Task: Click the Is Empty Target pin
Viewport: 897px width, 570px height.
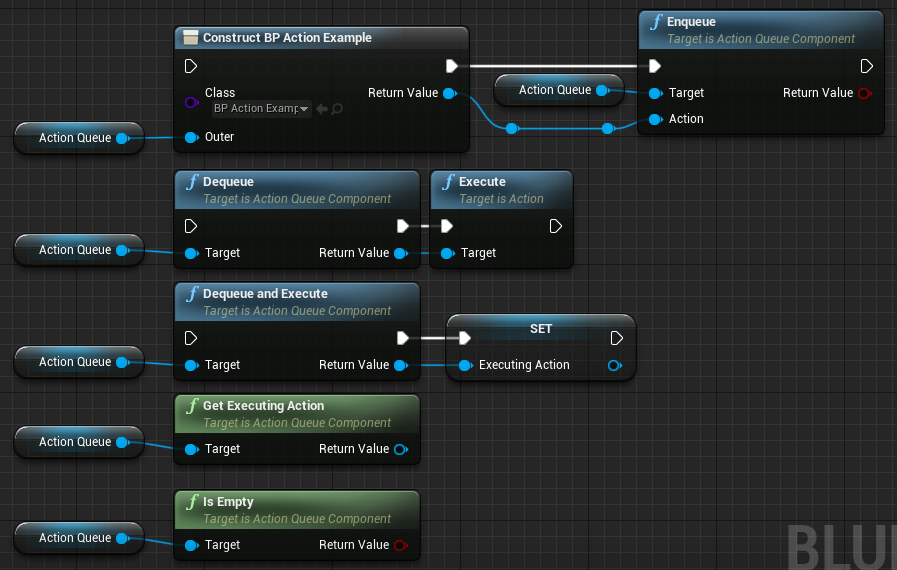Action: click(x=192, y=545)
